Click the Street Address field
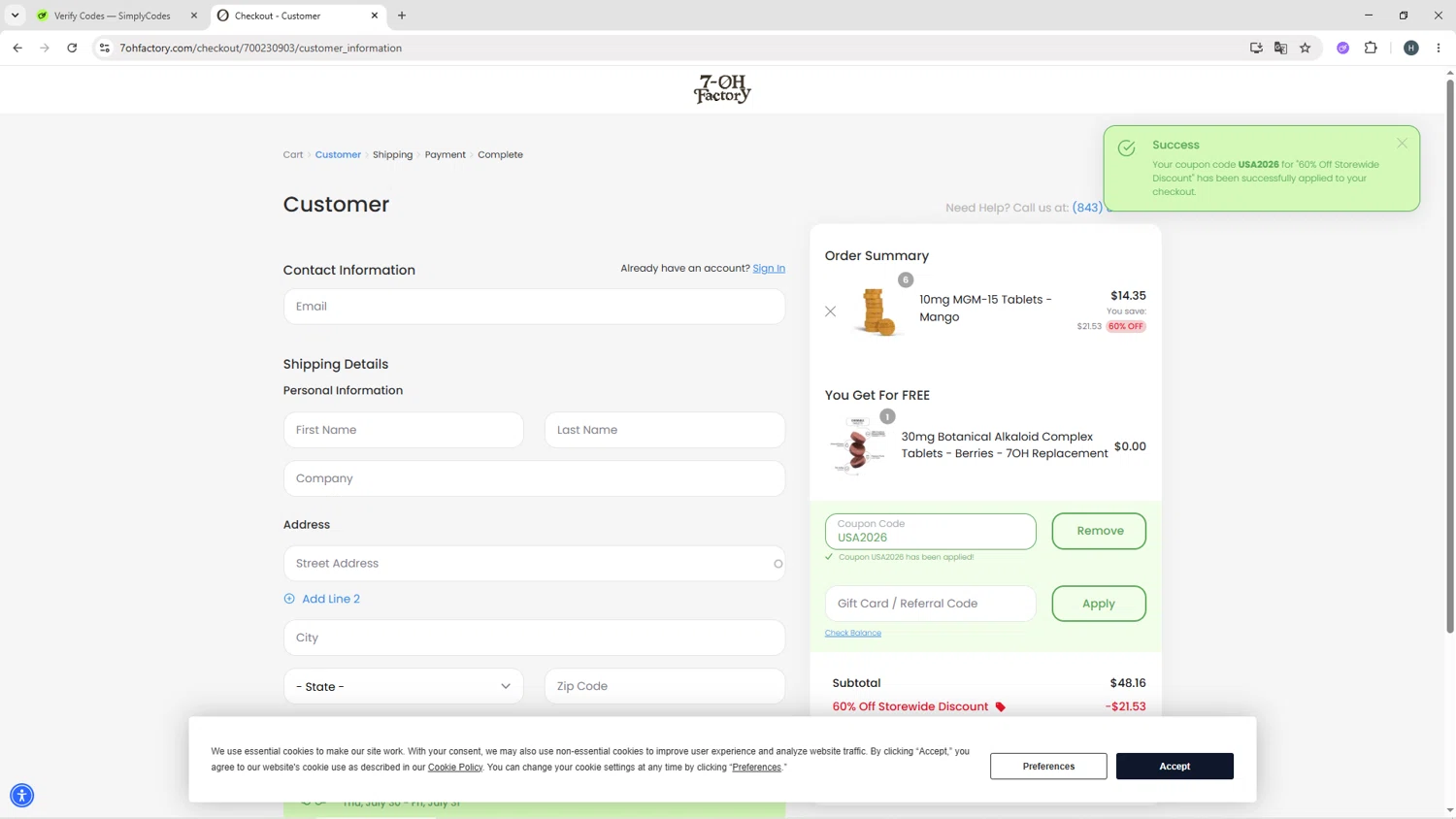 [x=534, y=564]
